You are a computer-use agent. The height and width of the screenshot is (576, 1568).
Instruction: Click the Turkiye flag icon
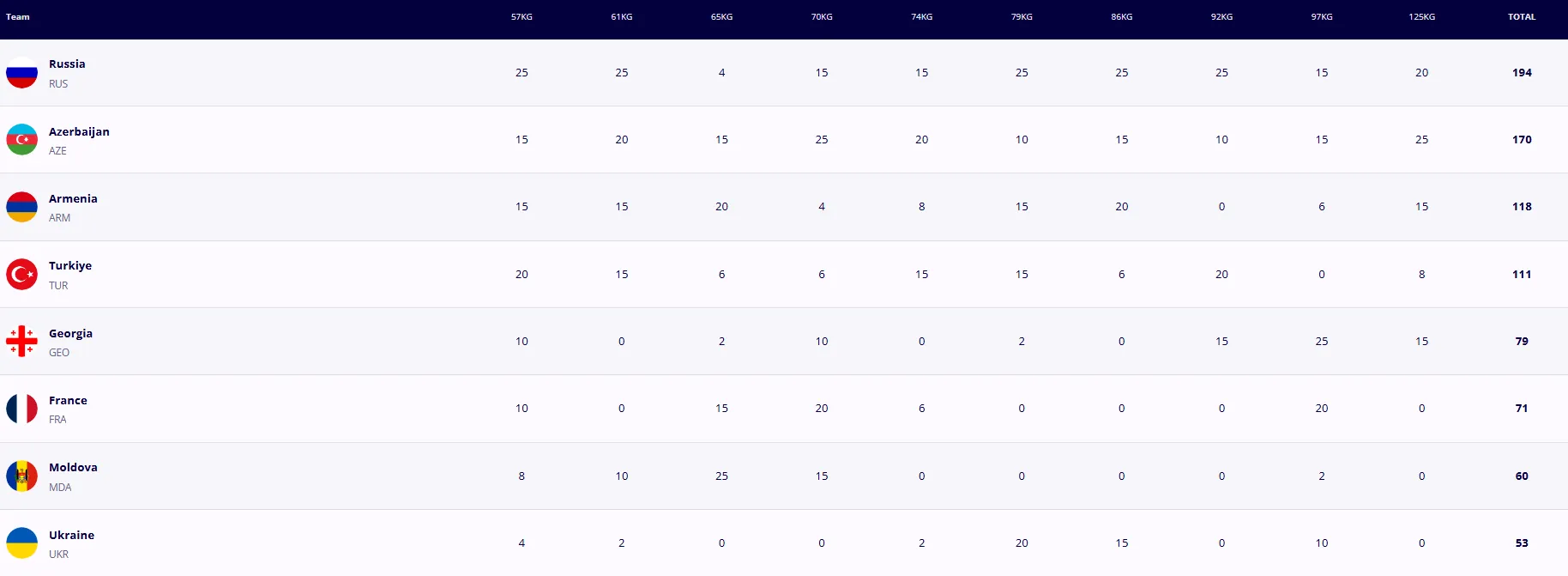[21, 275]
